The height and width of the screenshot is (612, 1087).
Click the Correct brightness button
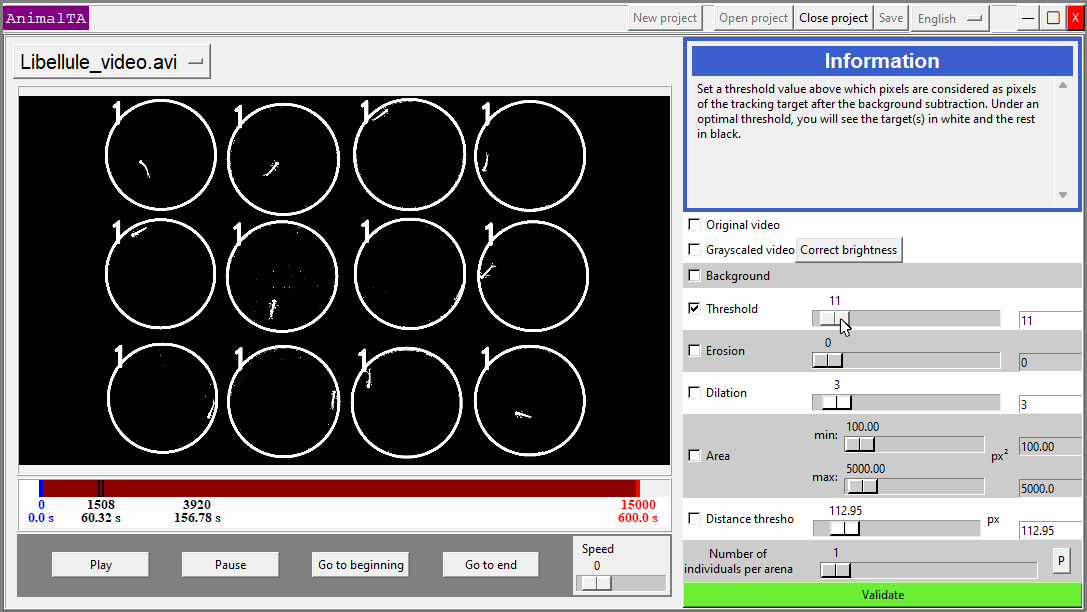click(x=849, y=250)
